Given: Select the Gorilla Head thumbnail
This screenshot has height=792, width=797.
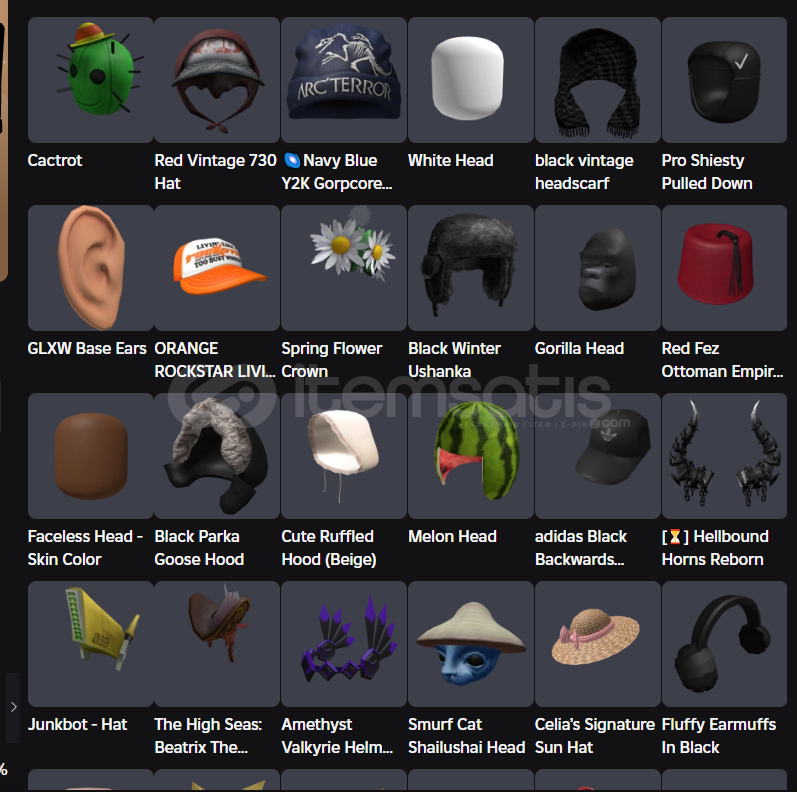Looking at the screenshot, I should click(598, 268).
